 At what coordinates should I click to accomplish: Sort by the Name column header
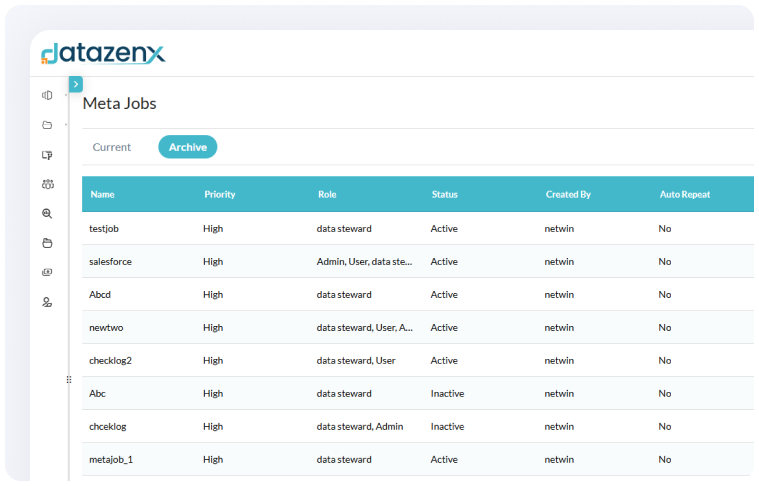point(102,194)
